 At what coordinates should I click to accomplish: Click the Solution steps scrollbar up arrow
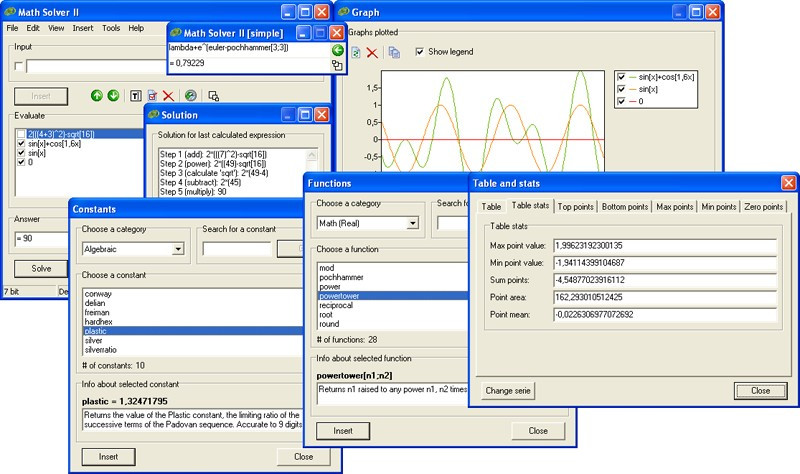point(312,155)
